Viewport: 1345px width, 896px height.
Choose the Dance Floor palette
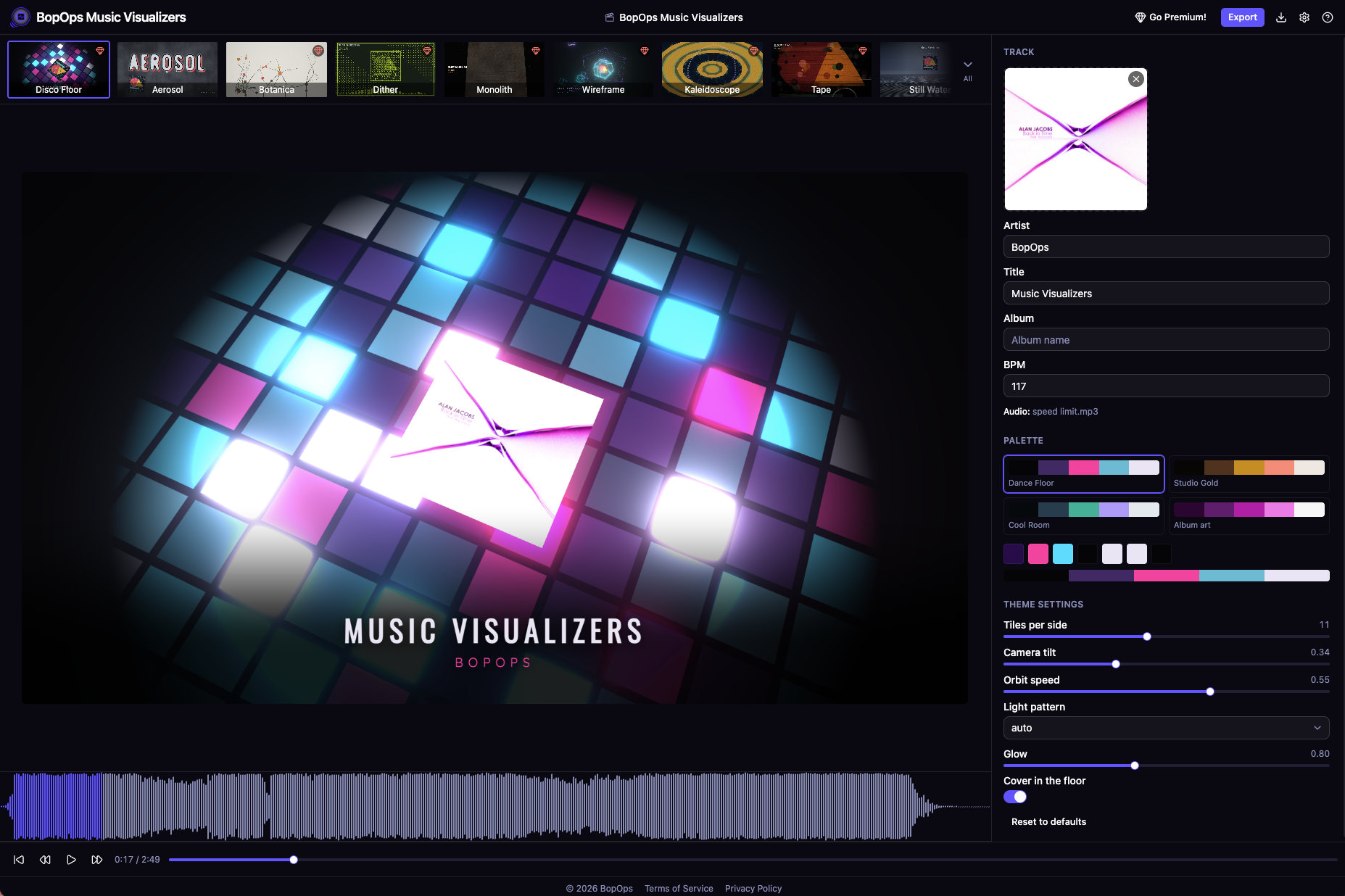(1084, 474)
